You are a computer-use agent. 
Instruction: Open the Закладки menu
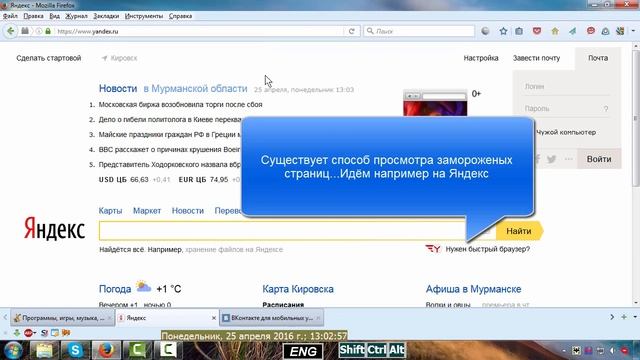pyautogui.click(x=106, y=16)
